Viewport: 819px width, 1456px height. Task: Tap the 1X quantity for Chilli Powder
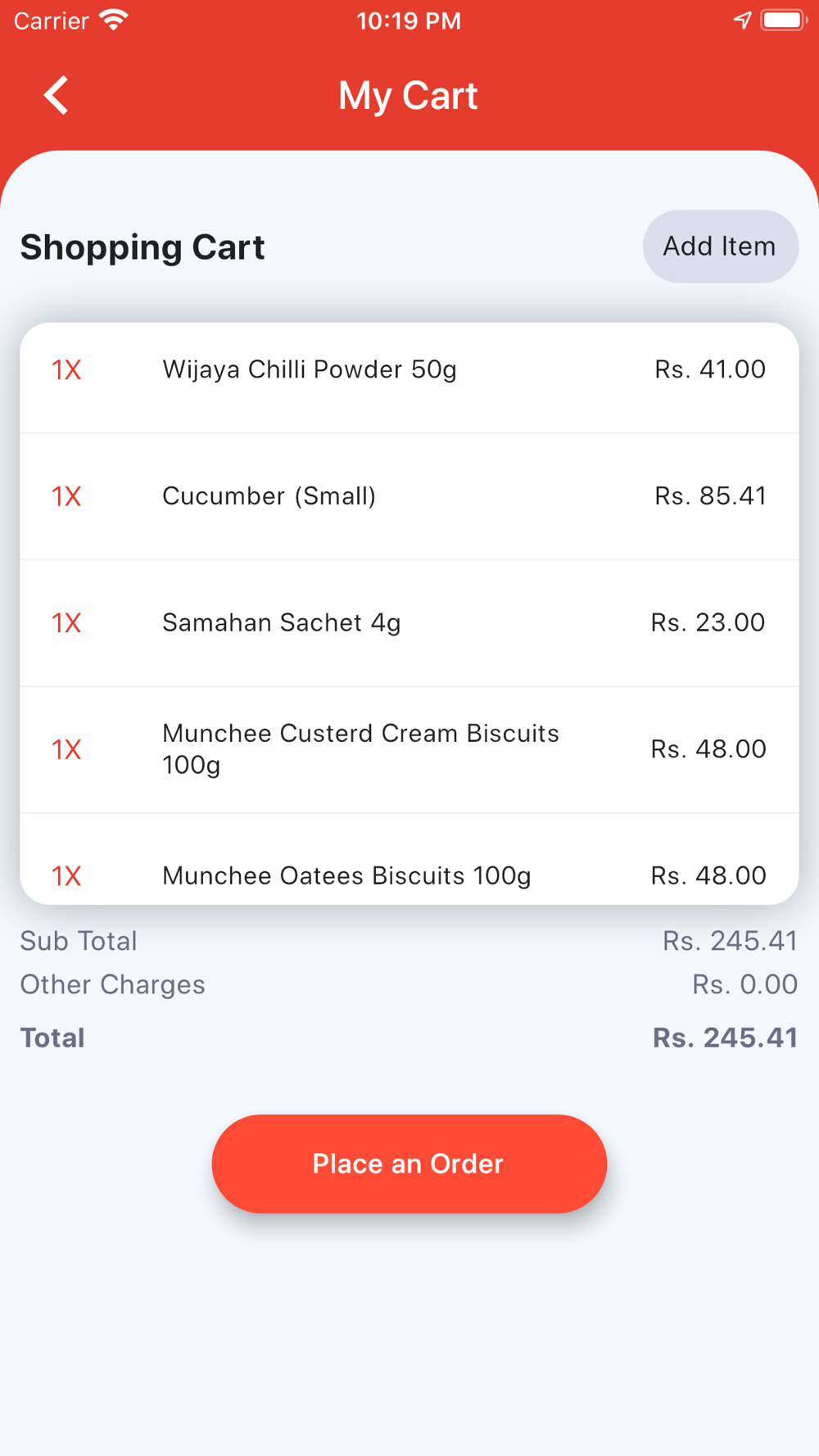pyautogui.click(x=66, y=370)
